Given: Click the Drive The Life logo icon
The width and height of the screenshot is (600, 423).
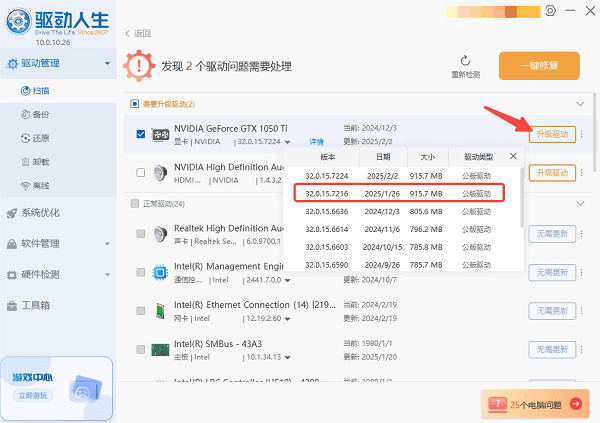Looking at the screenshot, I should point(18,21).
